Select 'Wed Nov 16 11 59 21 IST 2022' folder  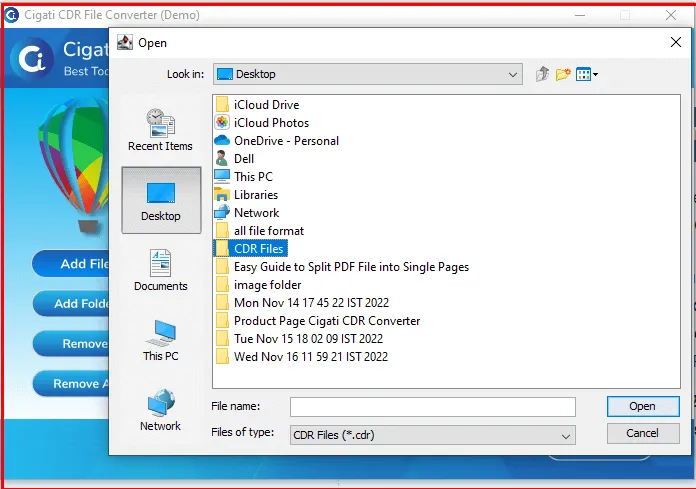[301, 357]
